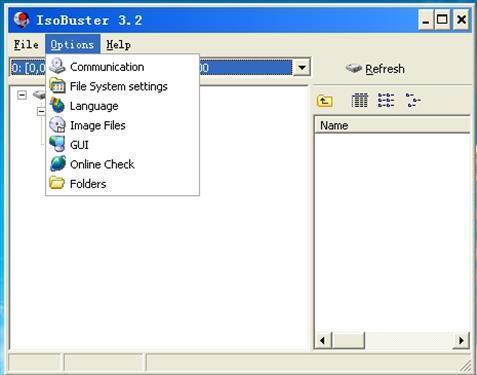
Task: Click the drive icon beside Refresh
Action: (354, 68)
